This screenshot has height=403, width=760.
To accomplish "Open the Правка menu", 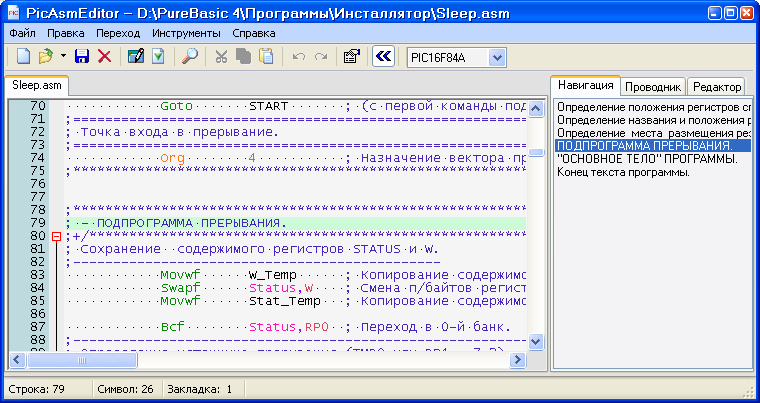I will (66, 33).
